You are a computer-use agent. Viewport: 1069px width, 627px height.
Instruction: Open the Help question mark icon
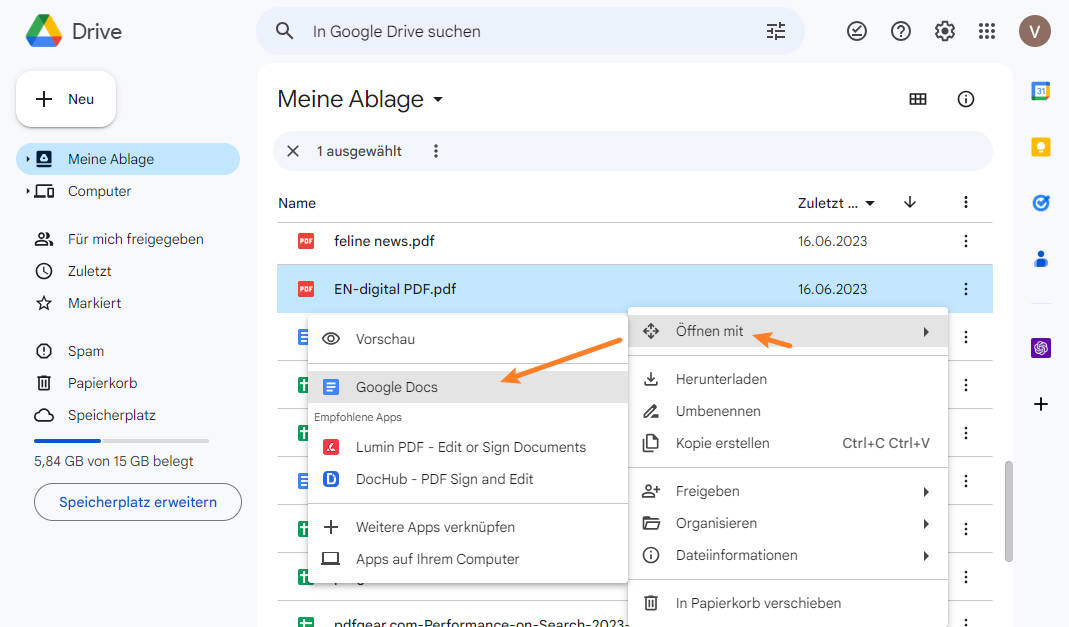coord(901,31)
